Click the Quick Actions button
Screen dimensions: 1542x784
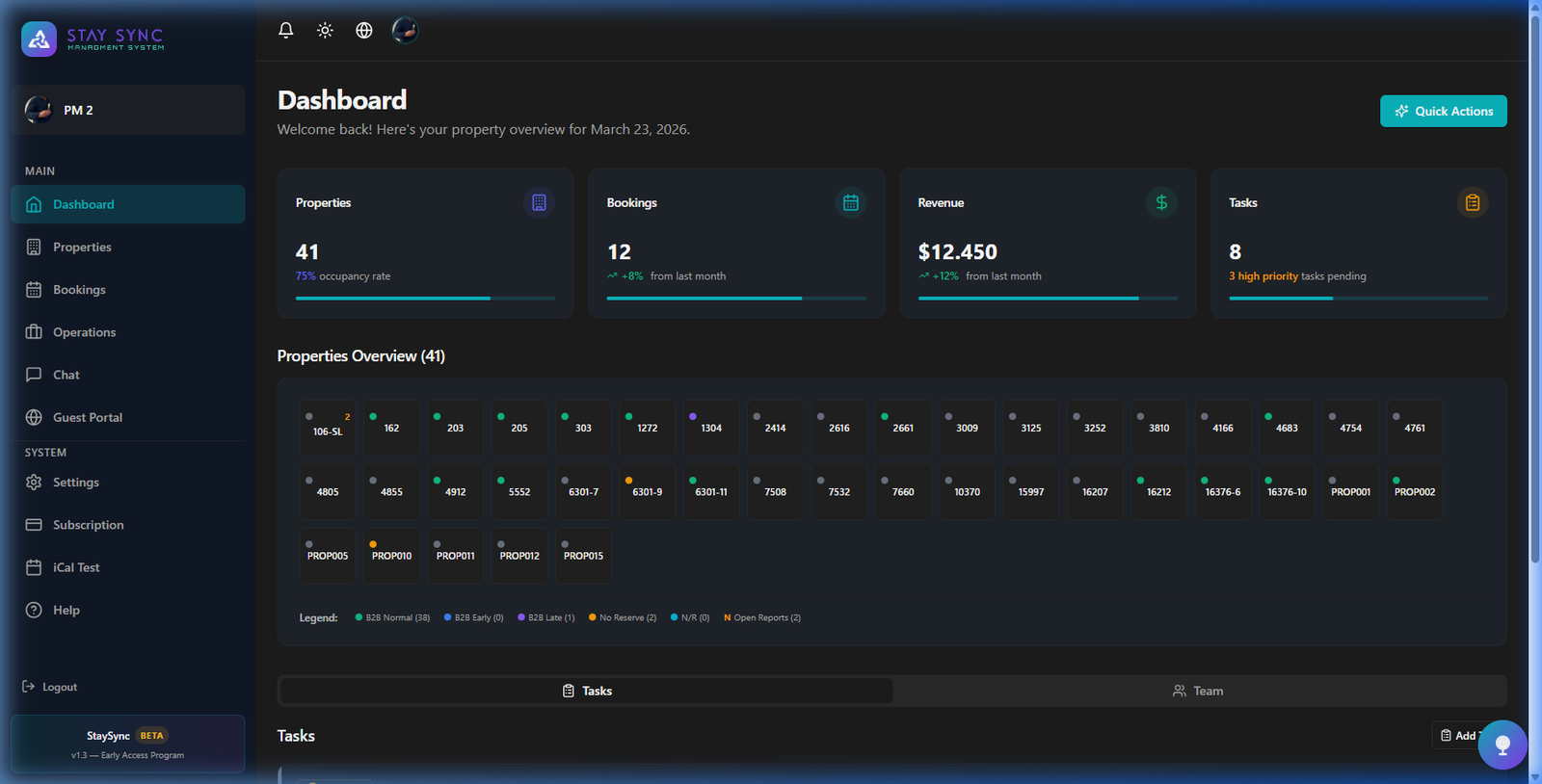click(1443, 111)
